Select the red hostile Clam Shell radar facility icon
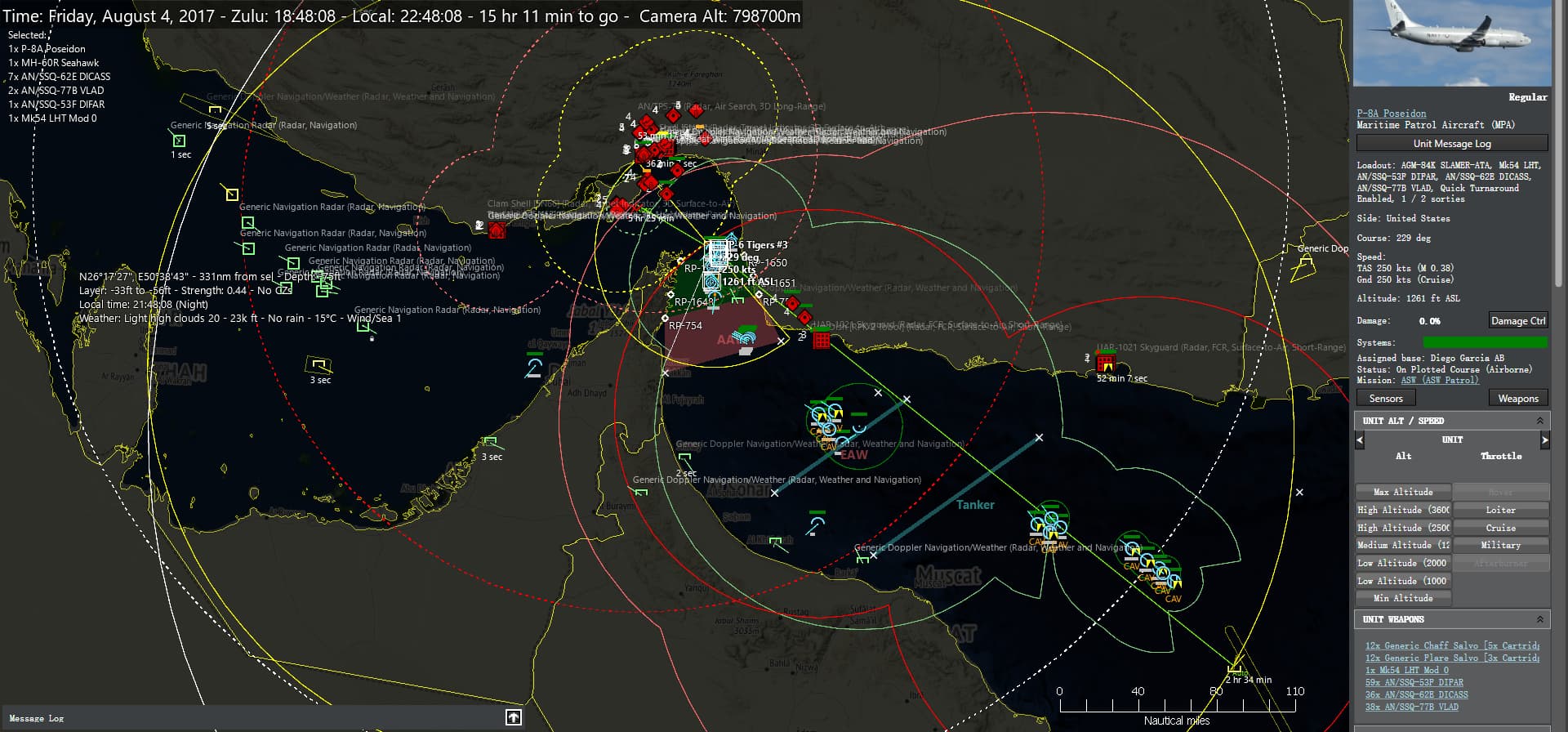 click(x=497, y=231)
